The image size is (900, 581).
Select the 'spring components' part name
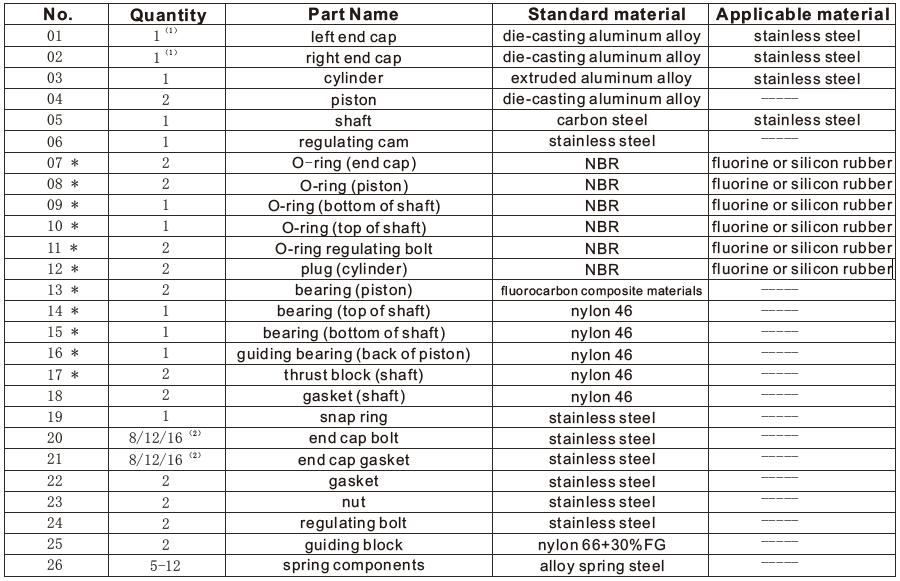click(353, 566)
